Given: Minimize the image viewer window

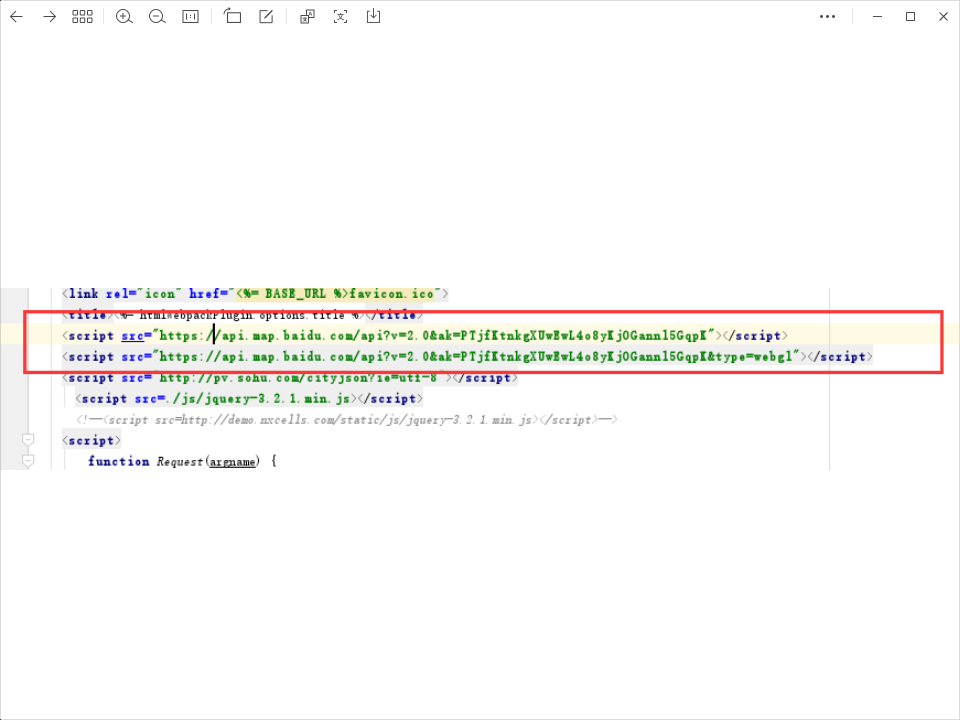Looking at the screenshot, I should pyautogui.click(x=877, y=17).
